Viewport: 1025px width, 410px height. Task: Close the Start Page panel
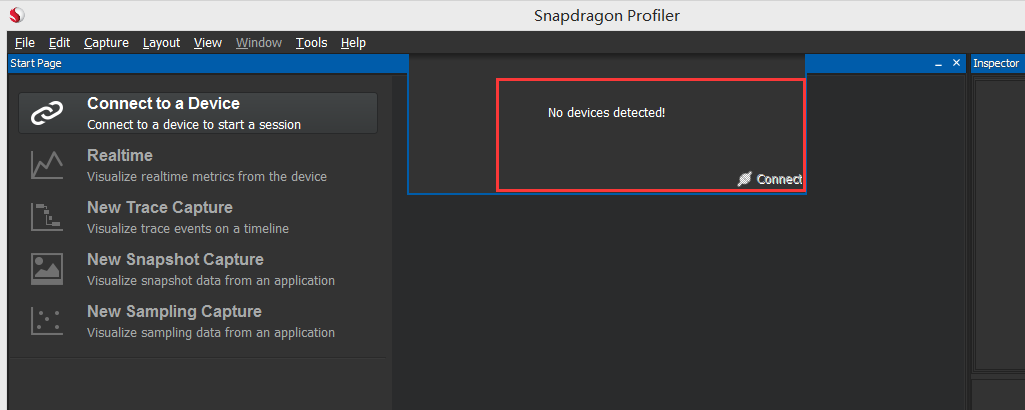click(956, 63)
